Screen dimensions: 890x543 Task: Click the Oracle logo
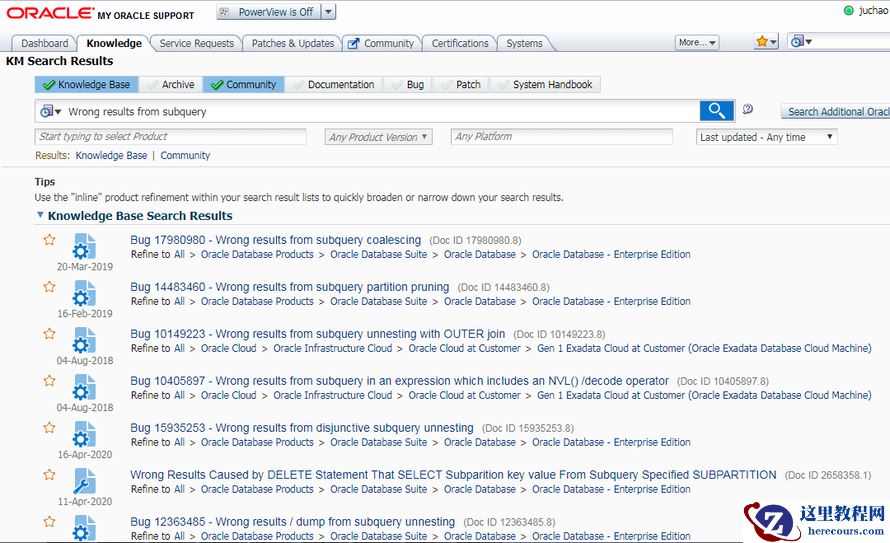(x=50, y=13)
